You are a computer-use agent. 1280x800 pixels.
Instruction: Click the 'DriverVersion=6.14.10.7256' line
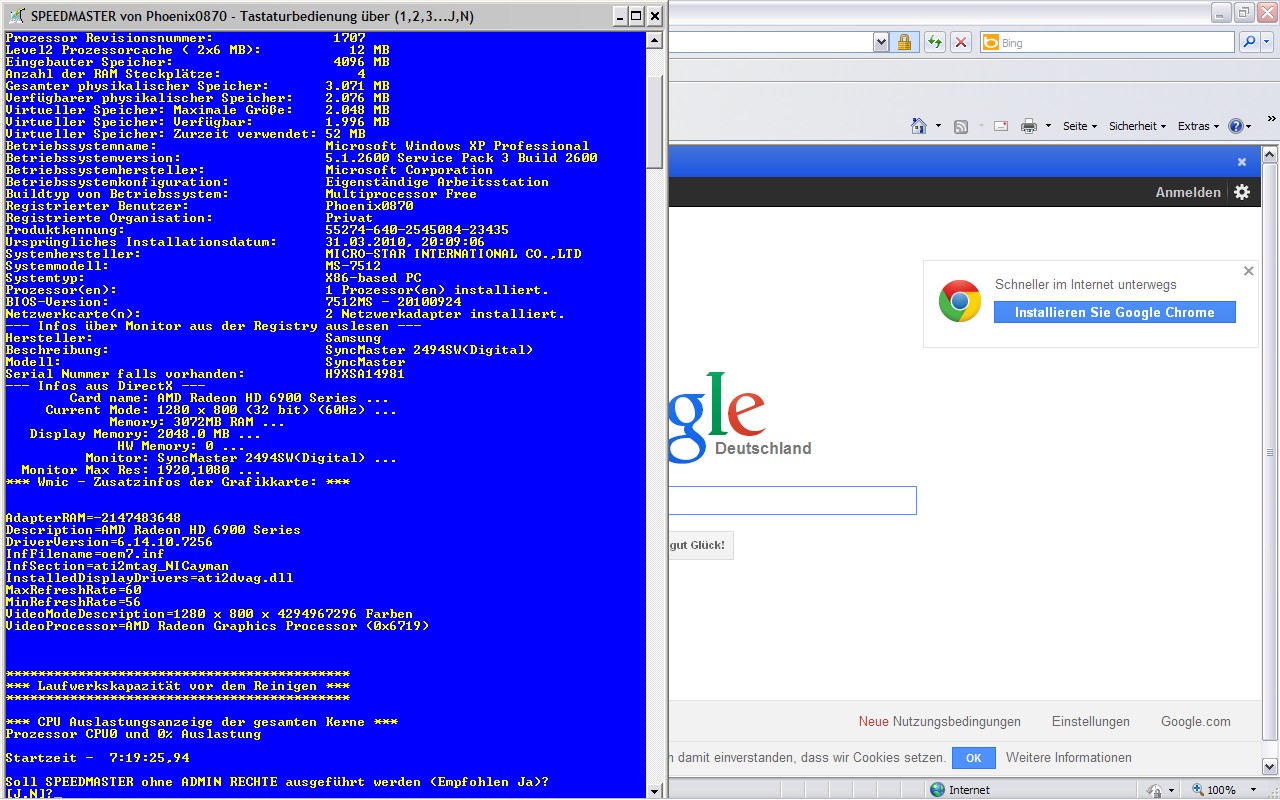pos(109,542)
